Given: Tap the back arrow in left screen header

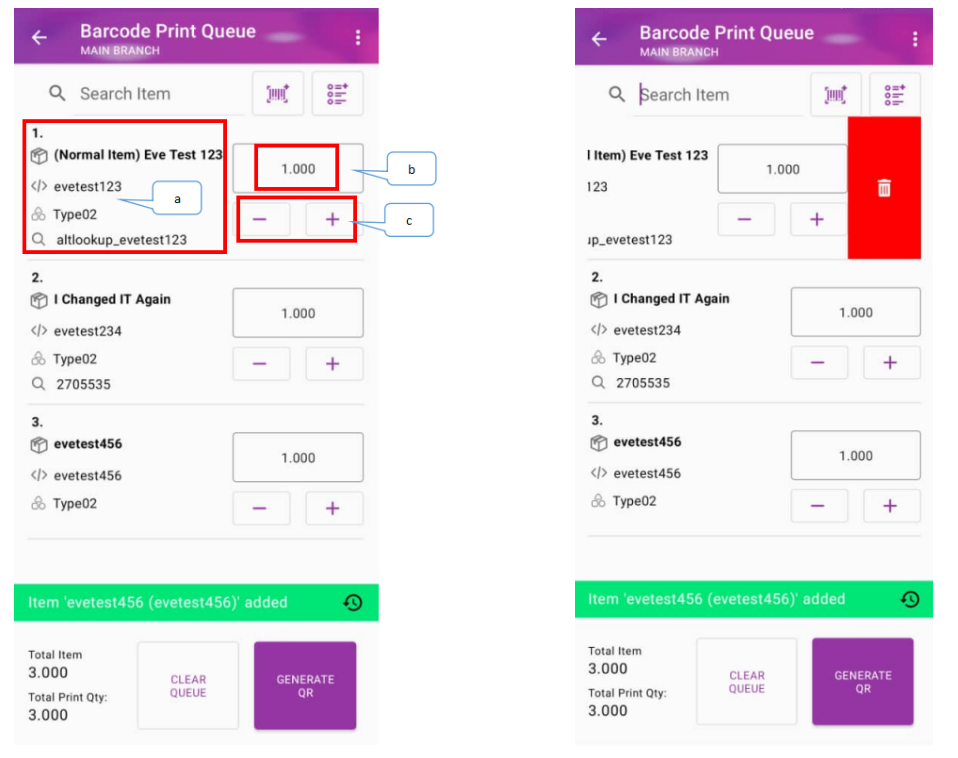Looking at the screenshot, I should (39, 38).
